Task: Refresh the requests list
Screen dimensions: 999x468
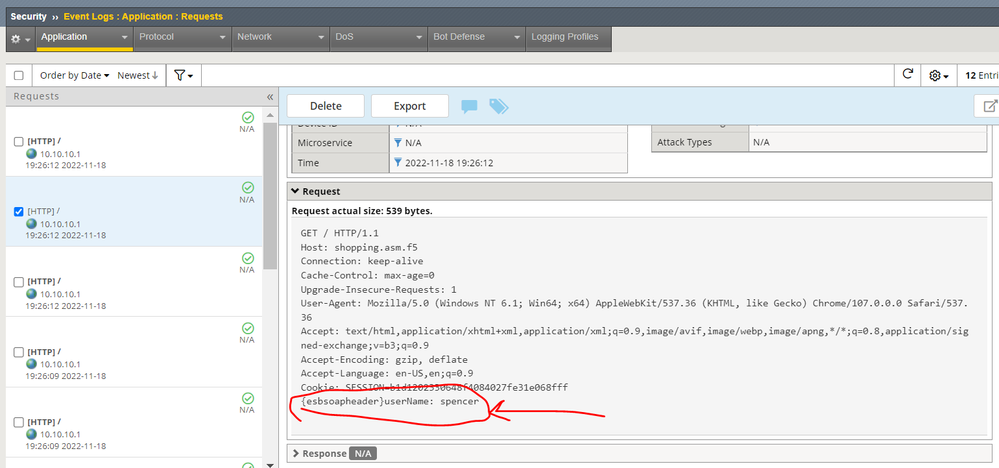Action: (x=908, y=75)
